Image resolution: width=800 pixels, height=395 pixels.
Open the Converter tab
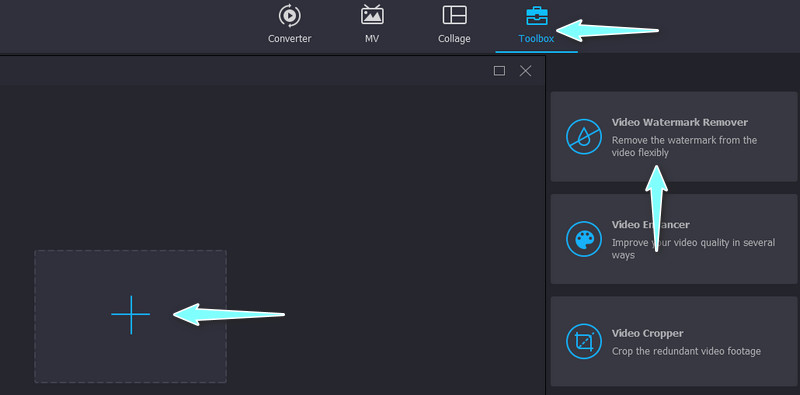(x=289, y=24)
